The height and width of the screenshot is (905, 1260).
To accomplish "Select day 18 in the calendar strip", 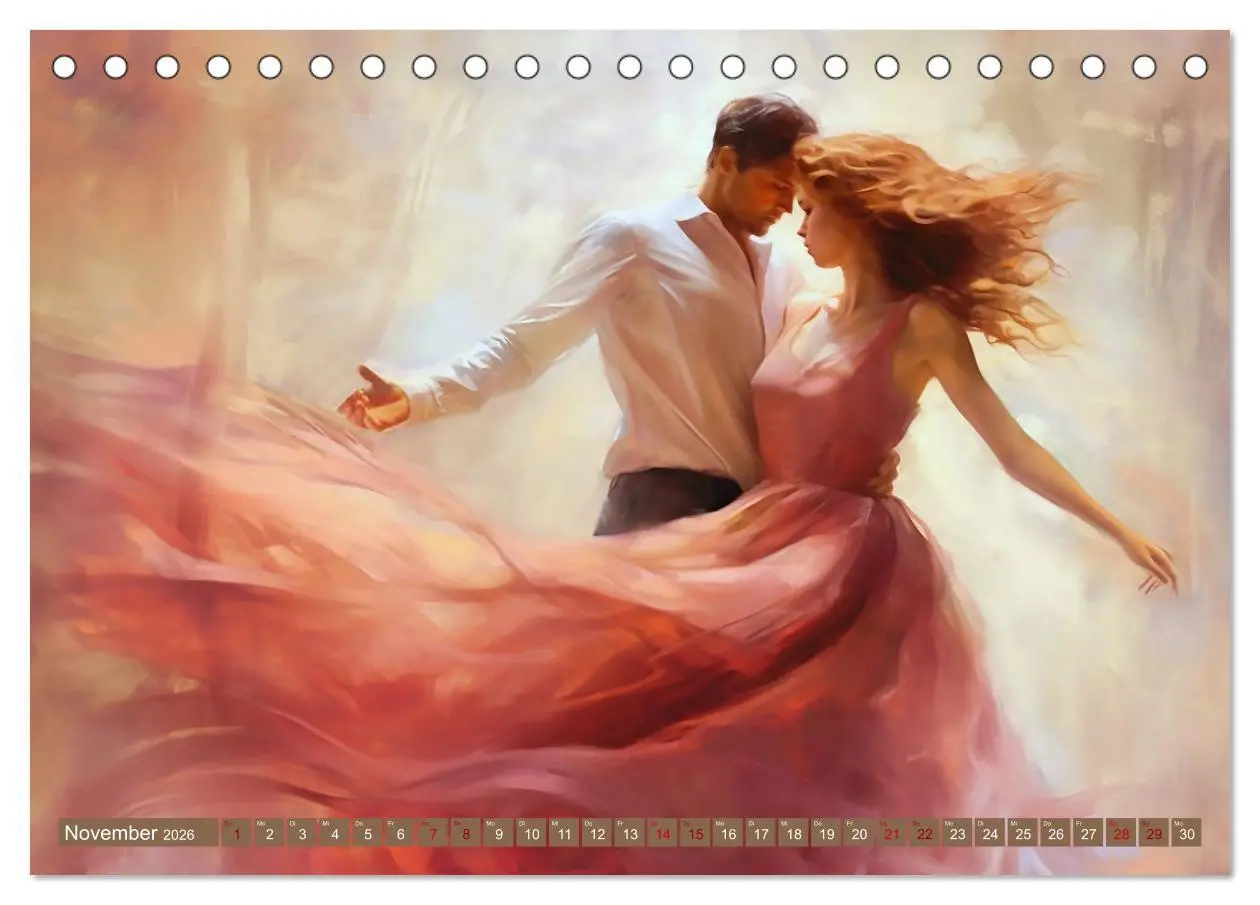I will click(793, 832).
